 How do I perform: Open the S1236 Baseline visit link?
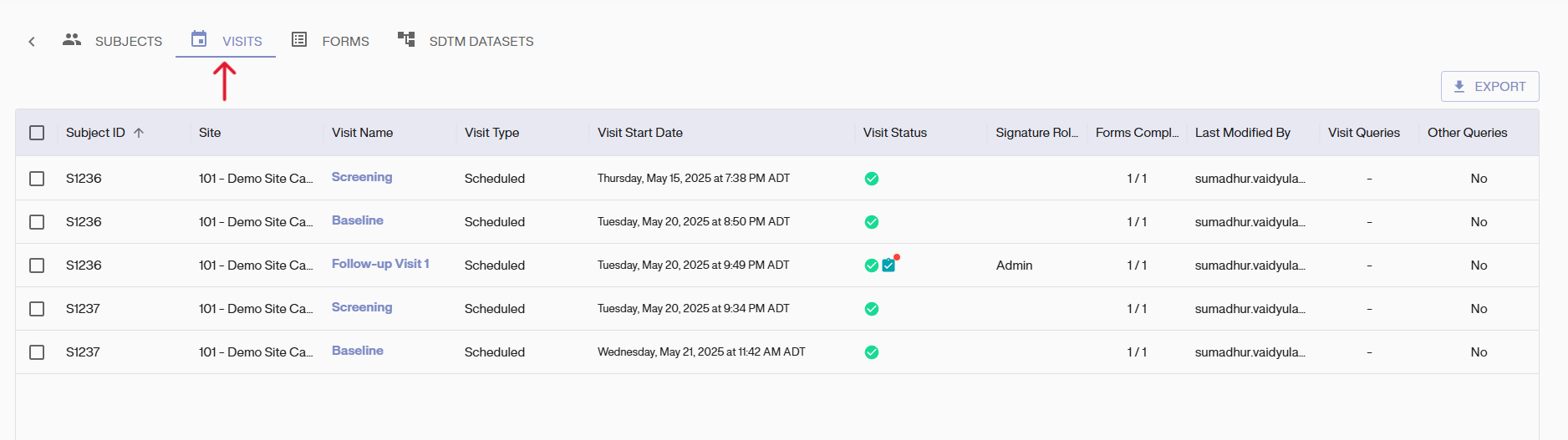tap(358, 220)
